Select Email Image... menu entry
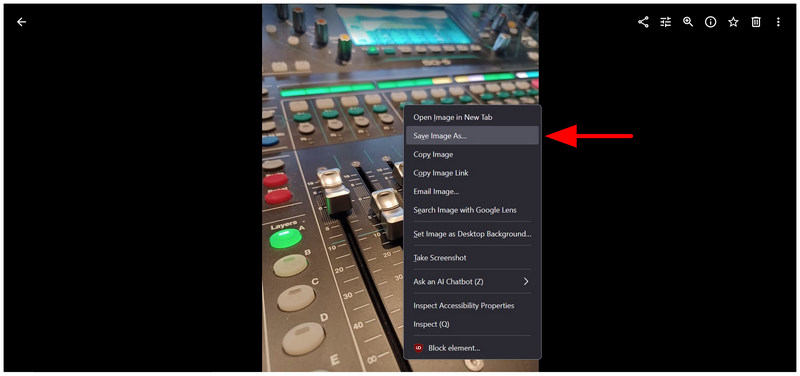 click(472, 191)
